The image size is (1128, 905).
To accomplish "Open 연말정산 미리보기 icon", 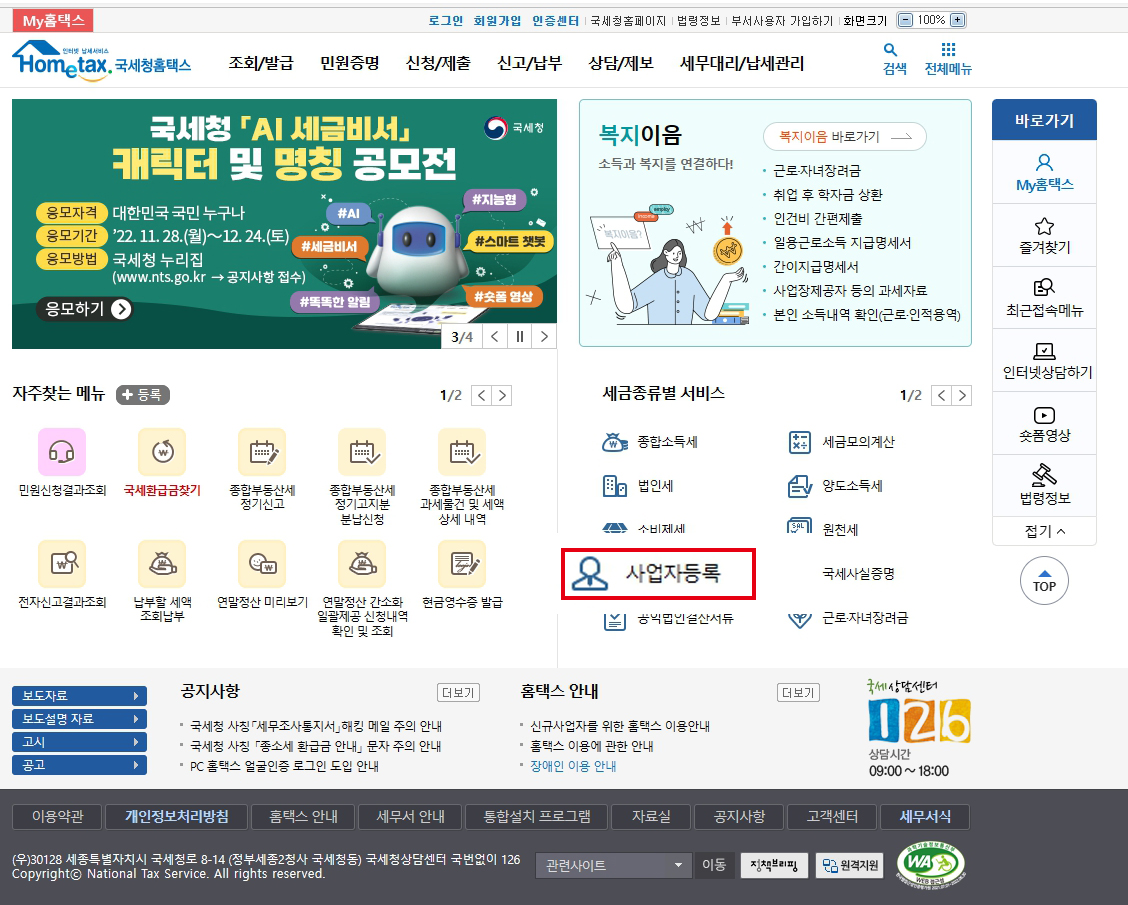I will (x=263, y=564).
